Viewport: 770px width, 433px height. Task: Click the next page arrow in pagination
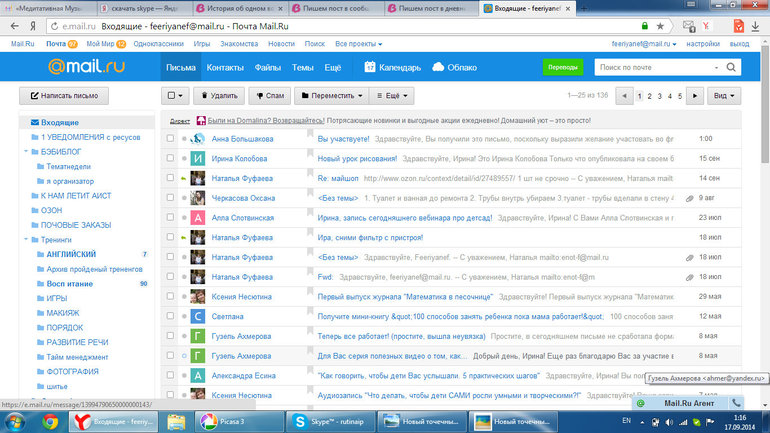[x=695, y=96]
